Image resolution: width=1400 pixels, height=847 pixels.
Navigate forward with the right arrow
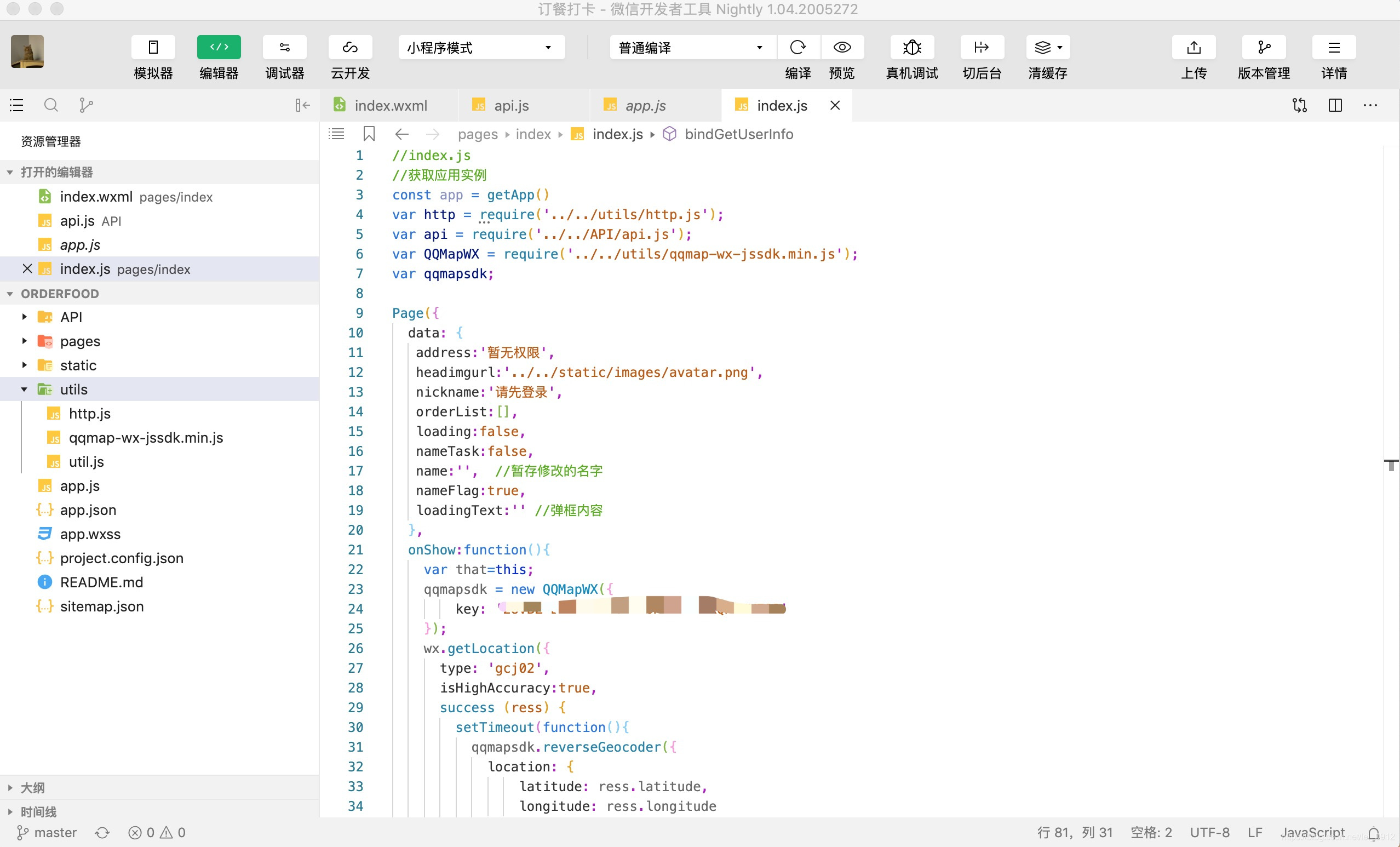(433, 134)
